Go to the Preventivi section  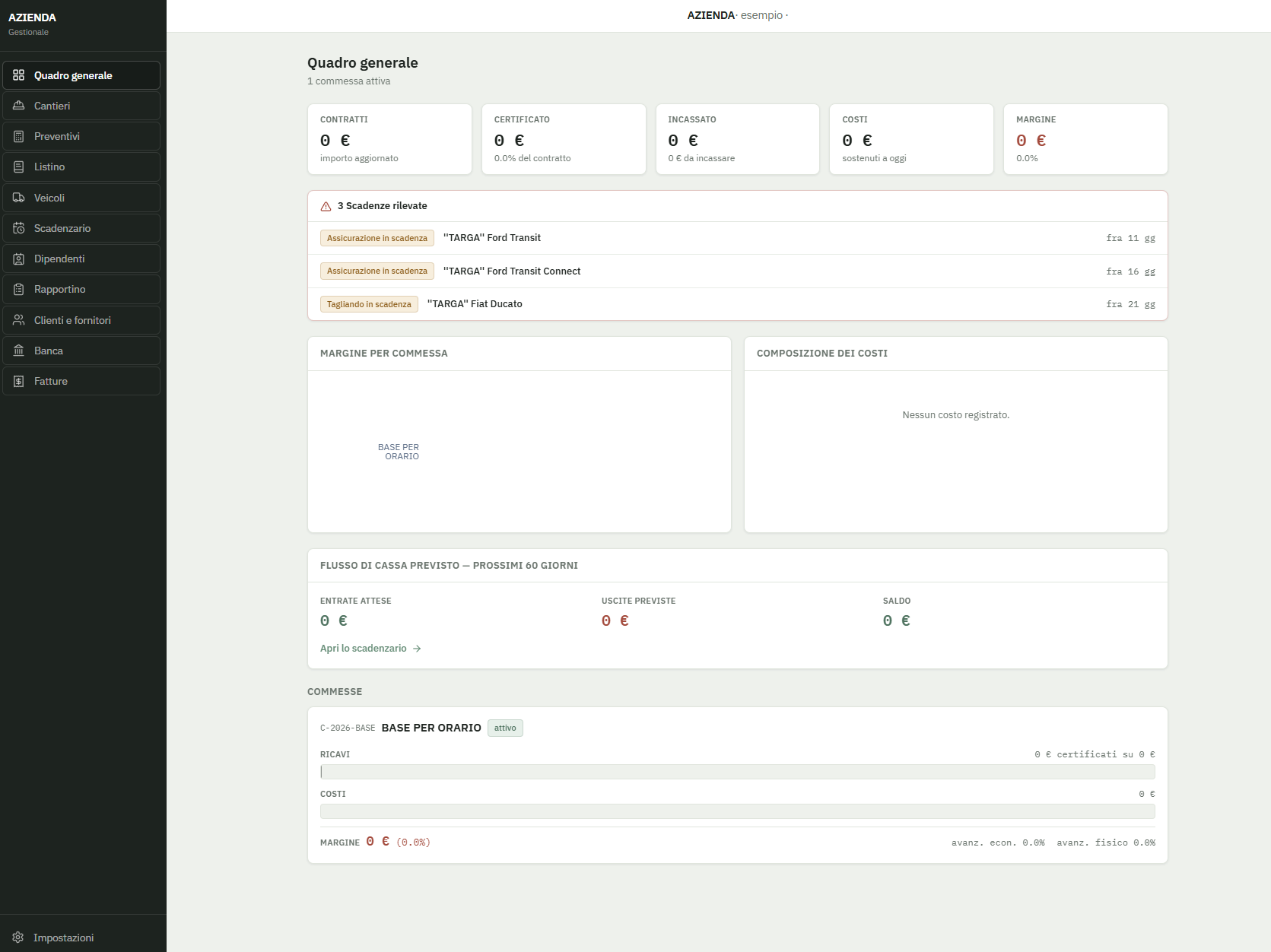pyautogui.click(x=81, y=136)
